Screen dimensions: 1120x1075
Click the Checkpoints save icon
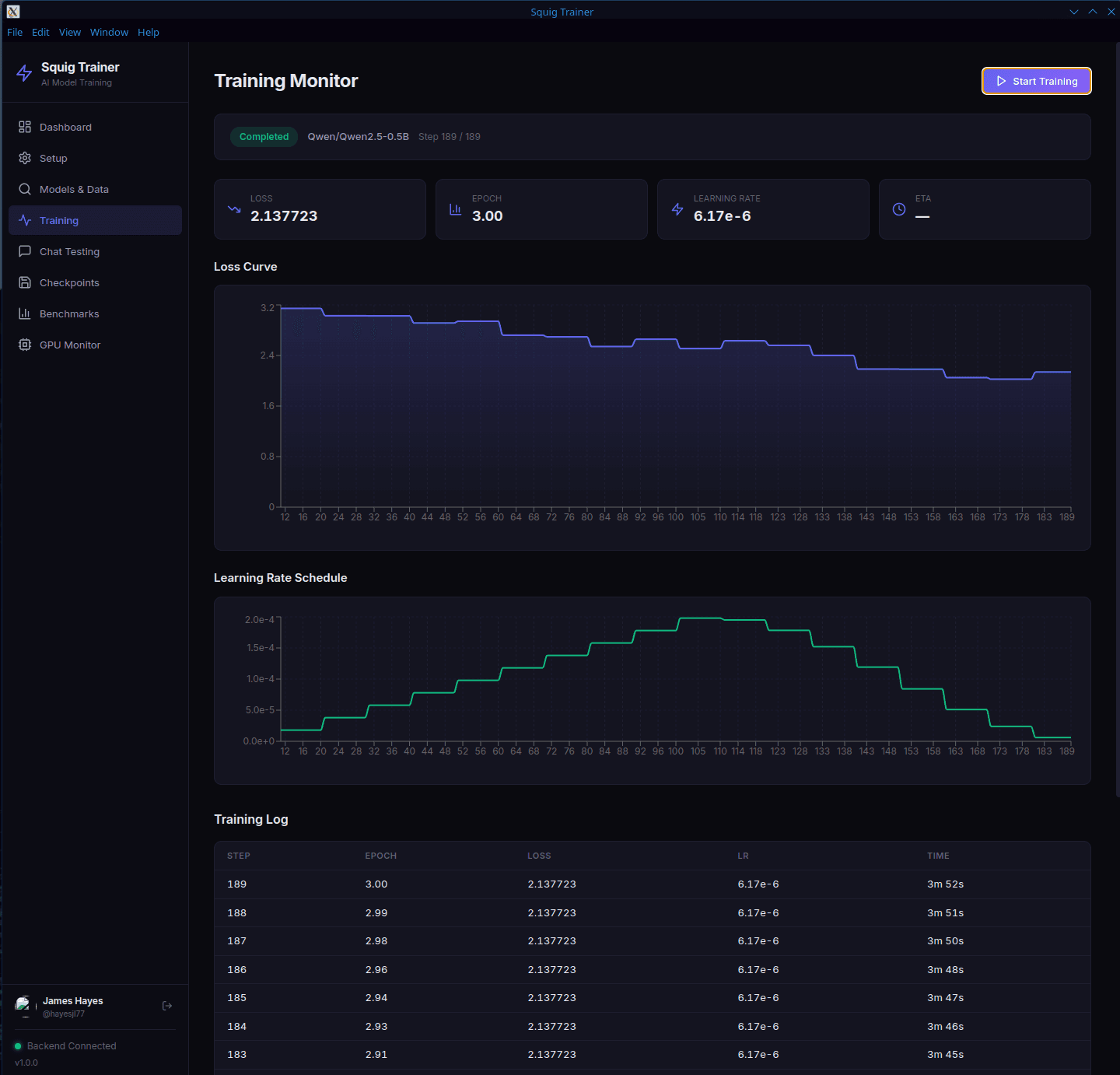(x=25, y=282)
